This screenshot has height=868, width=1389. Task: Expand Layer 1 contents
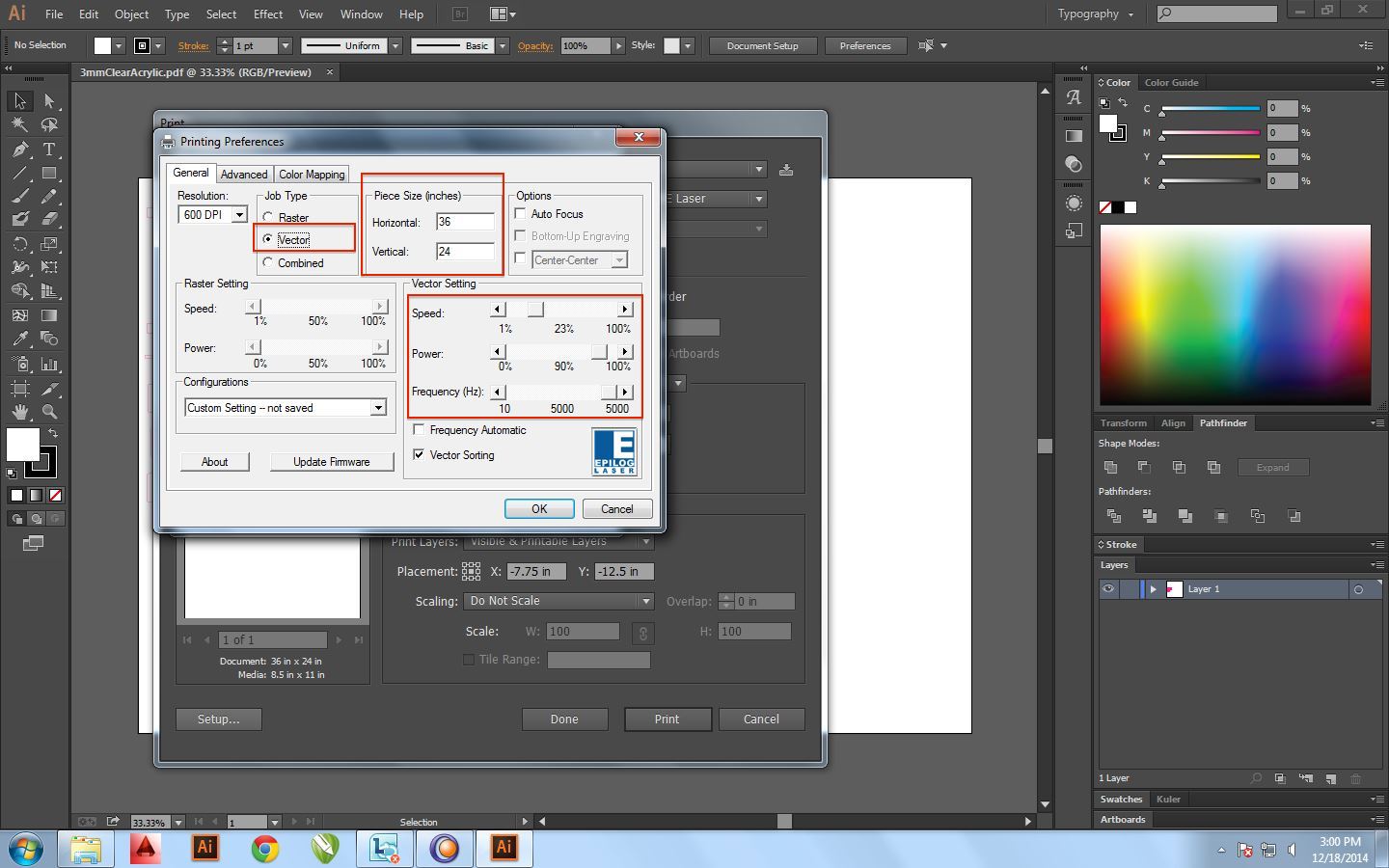coord(1153,589)
